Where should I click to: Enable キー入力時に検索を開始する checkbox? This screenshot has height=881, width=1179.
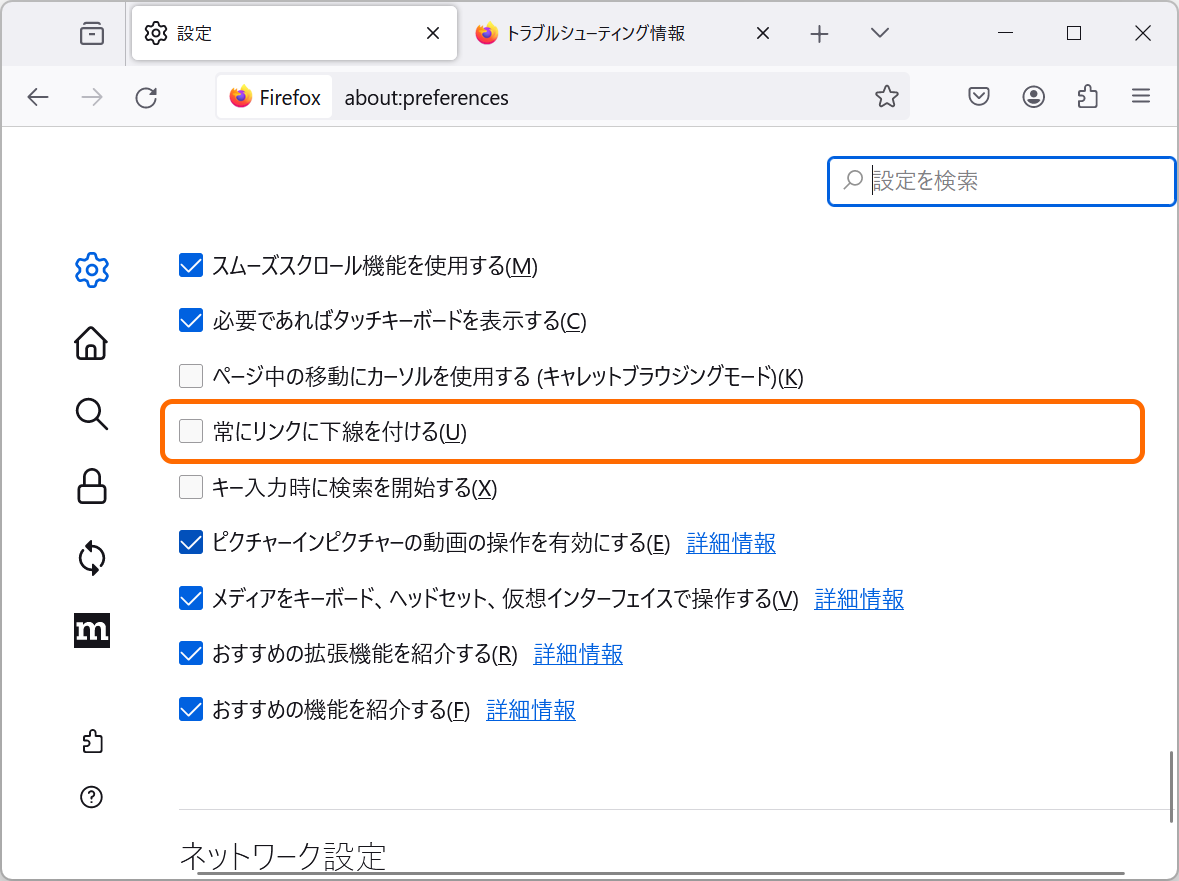tap(190, 488)
